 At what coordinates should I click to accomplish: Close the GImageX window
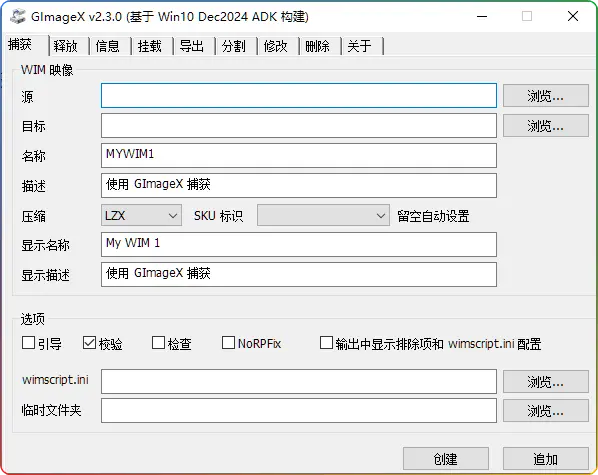pyautogui.click(x=573, y=16)
